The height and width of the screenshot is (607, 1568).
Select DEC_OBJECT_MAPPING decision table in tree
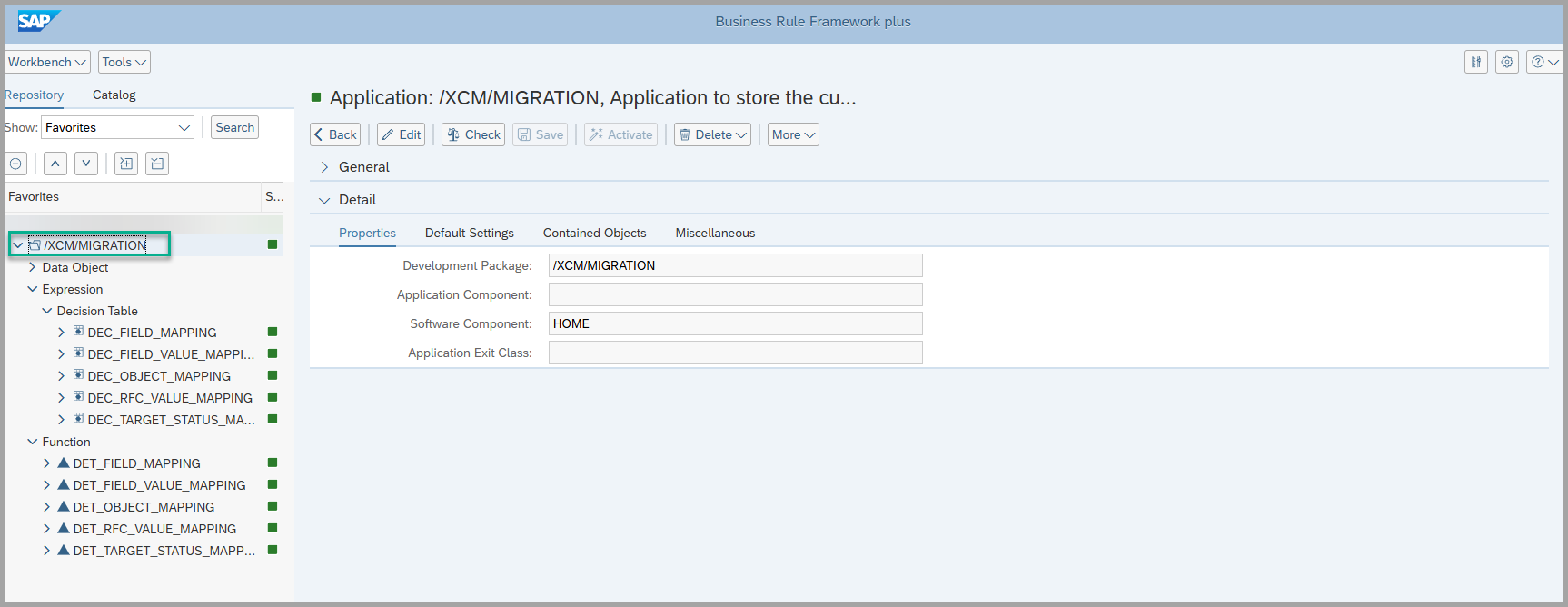click(159, 376)
